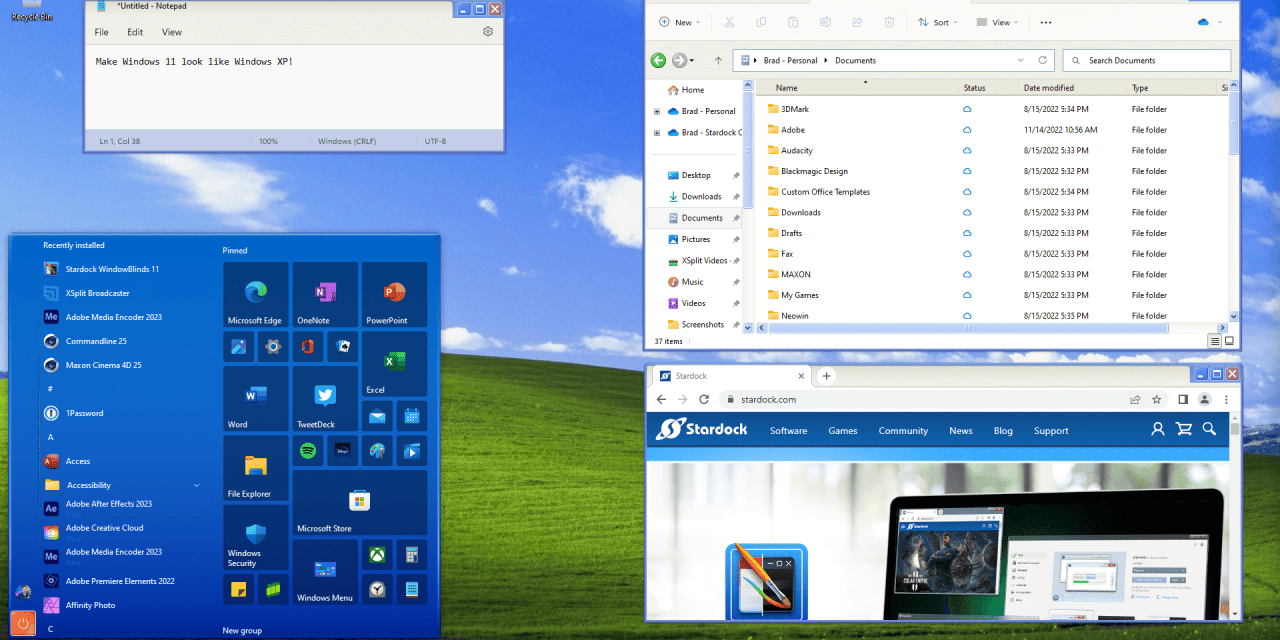Click the refresh icon in File Explorer
The width and height of the screenshot is (1280, 640).
click(1043, 60)
